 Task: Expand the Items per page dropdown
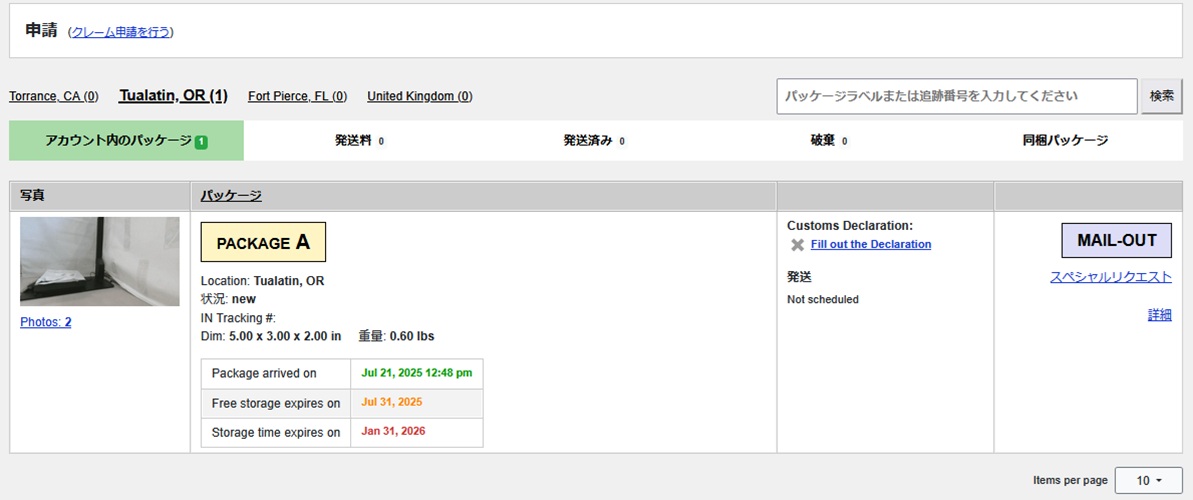(1148, 481)
